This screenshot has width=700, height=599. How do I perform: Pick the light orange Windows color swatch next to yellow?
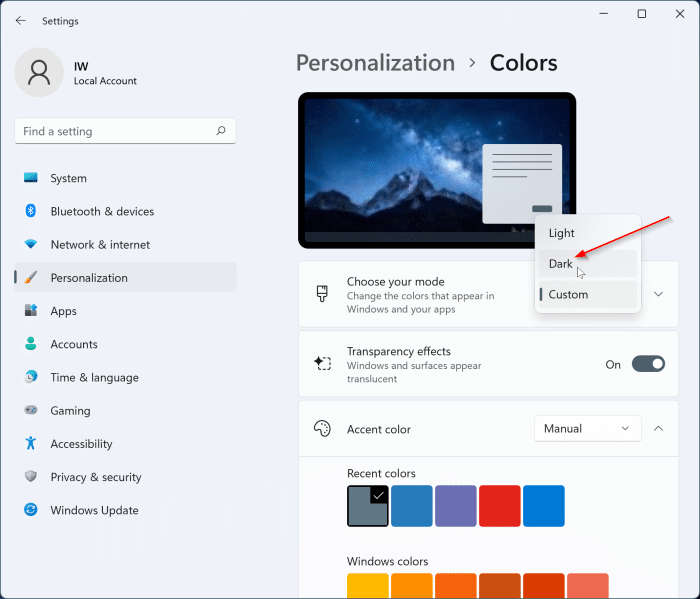(412, 586)
